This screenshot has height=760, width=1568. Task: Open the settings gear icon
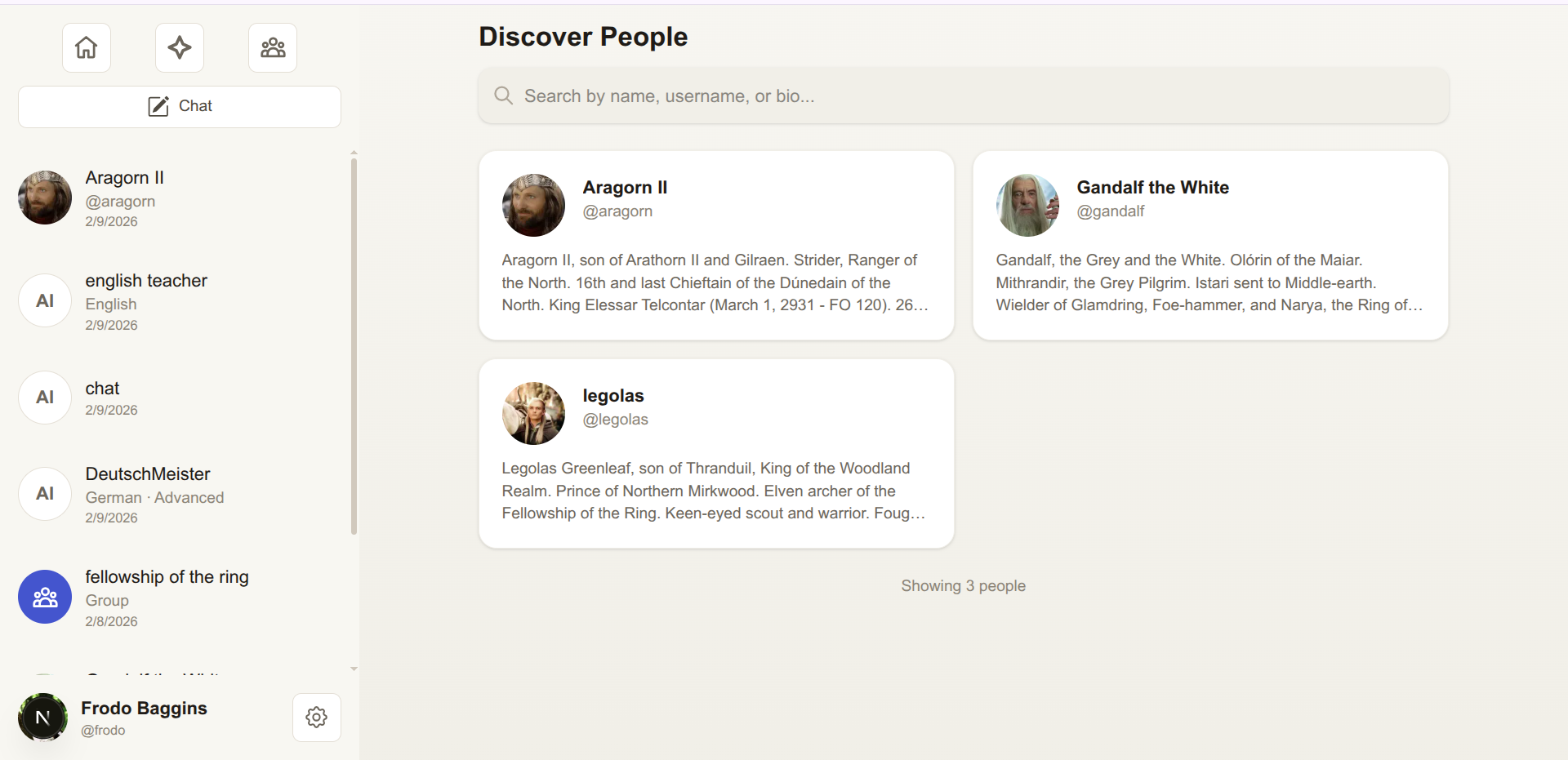click(x=317, y=718)
